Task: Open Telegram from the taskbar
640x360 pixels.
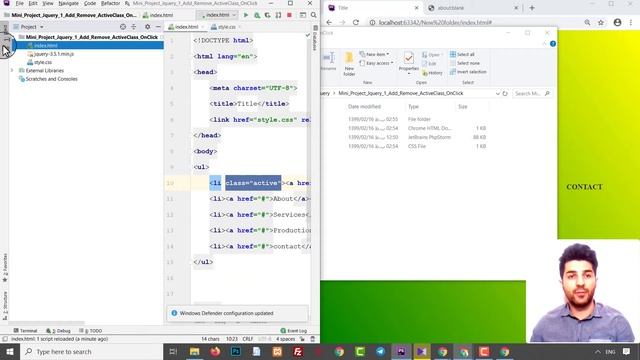Action: coord(380,351)
